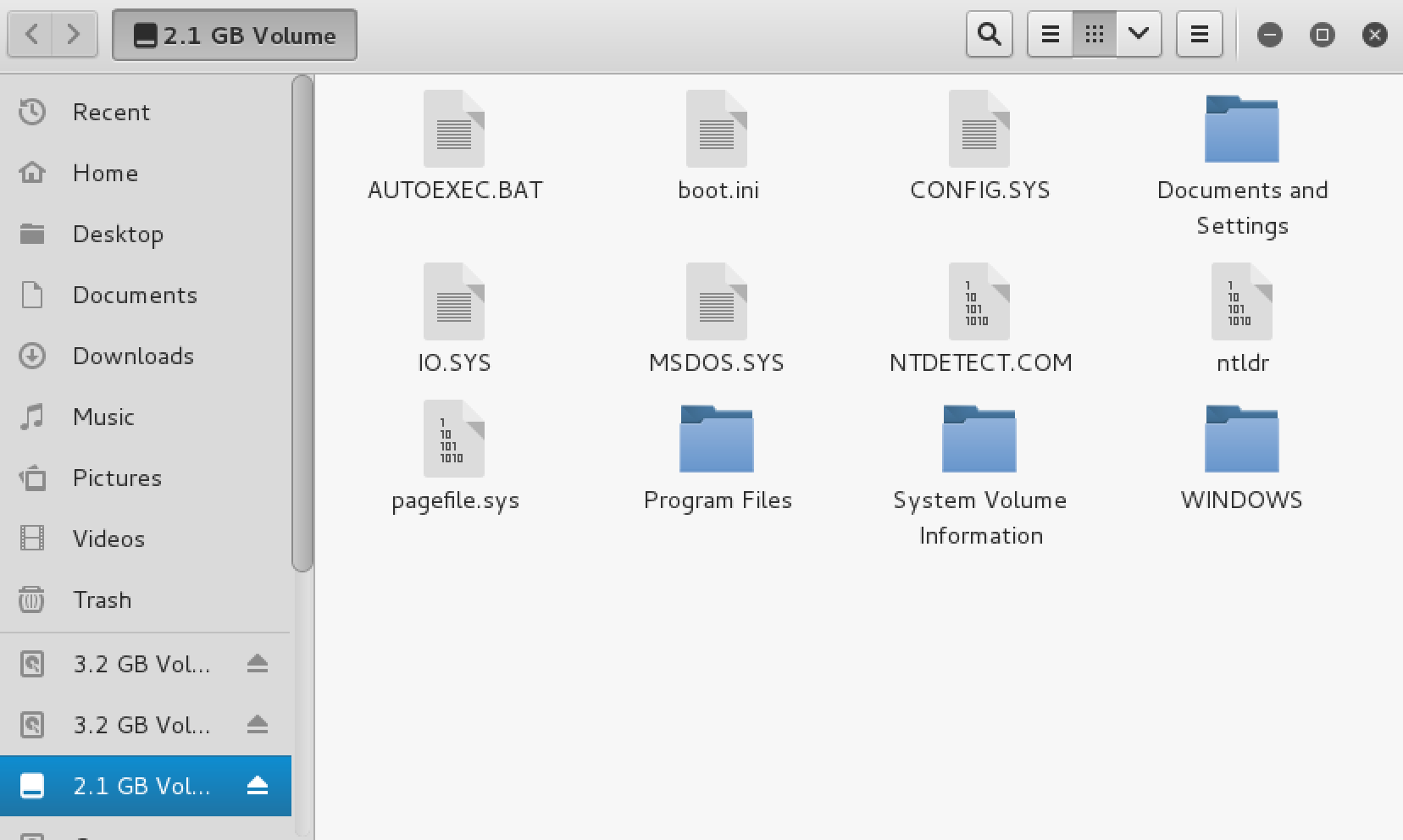Viewport: 1403px width, 840px height.
Task: Click the System Volume Information name label
Action: coord(980,517)
